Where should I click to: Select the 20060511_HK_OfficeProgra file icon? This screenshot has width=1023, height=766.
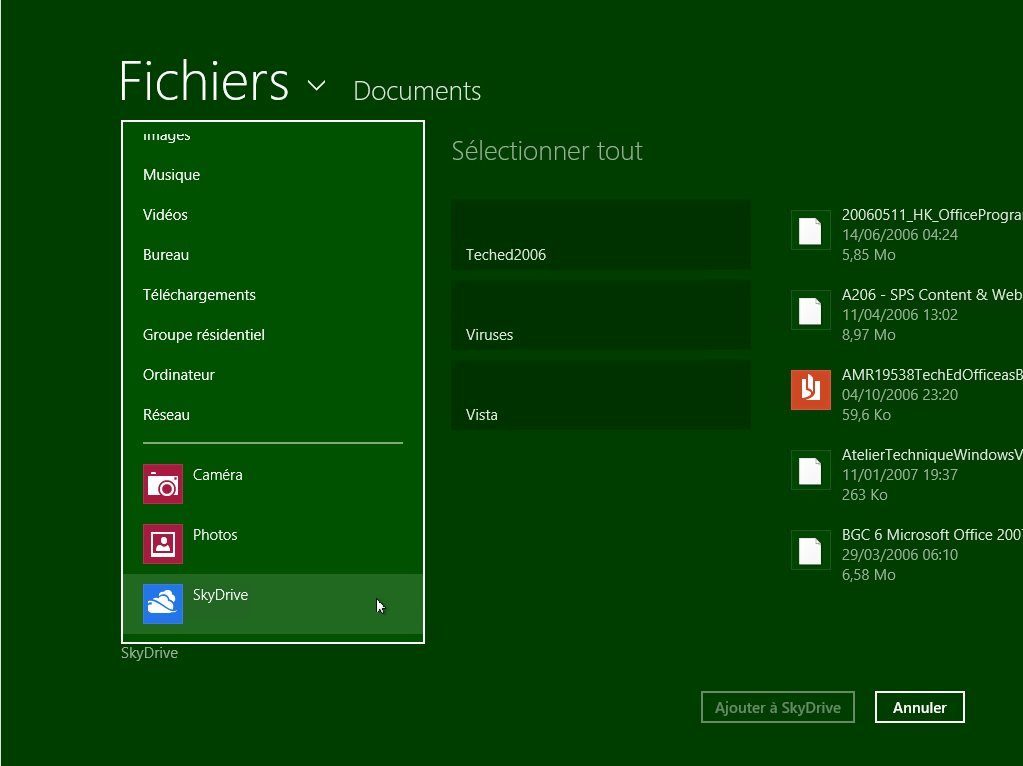tap(810, 230)
